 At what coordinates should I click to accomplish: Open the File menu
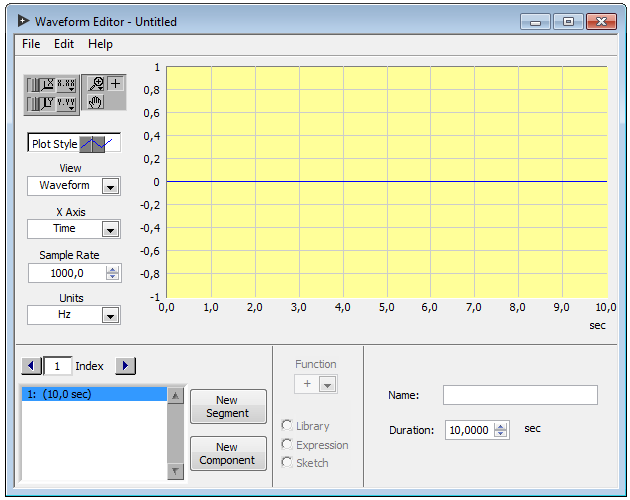tap(31, 44)
